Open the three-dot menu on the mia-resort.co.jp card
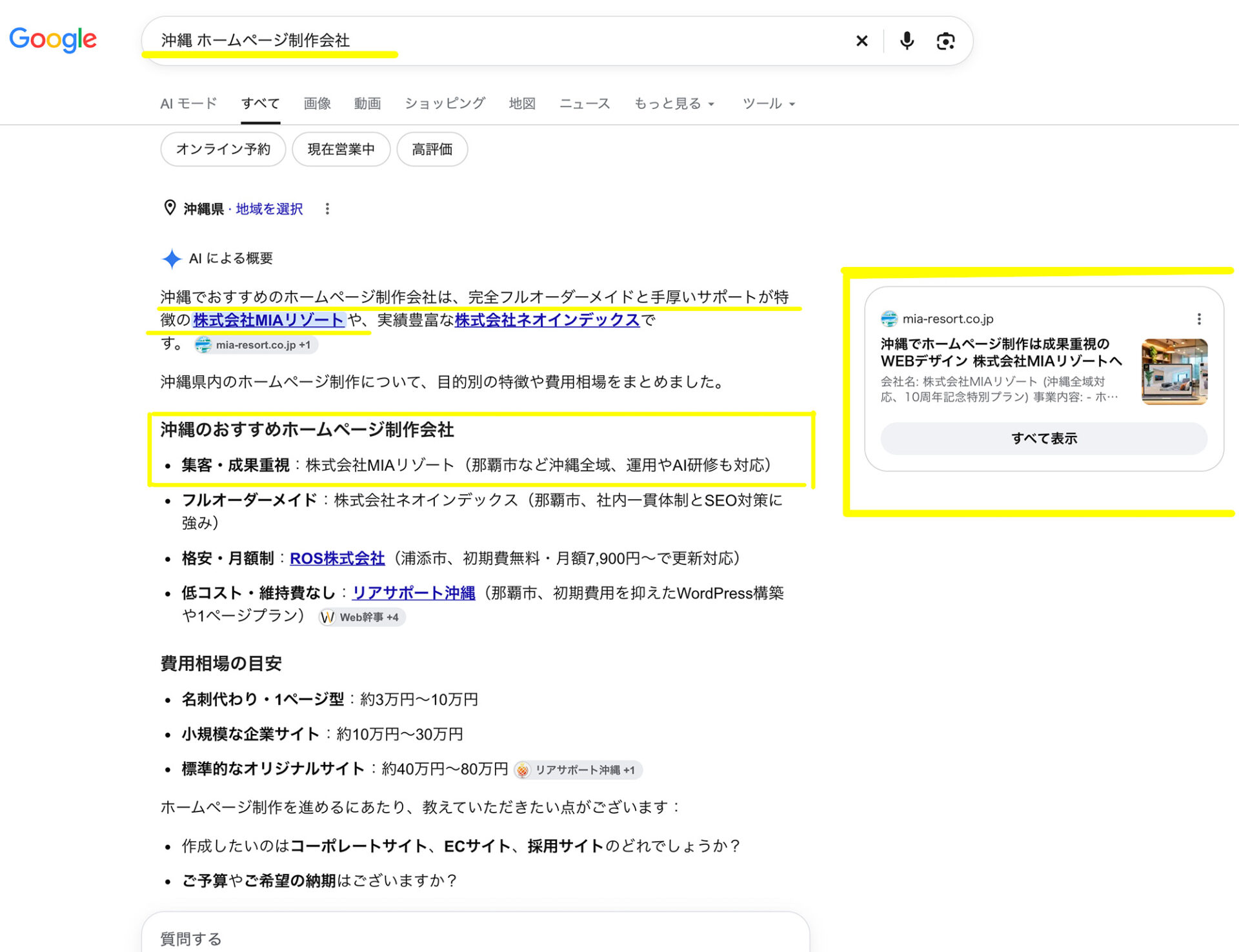Viewport: 1239px width, 952px height. click(x=1199, y=319)
